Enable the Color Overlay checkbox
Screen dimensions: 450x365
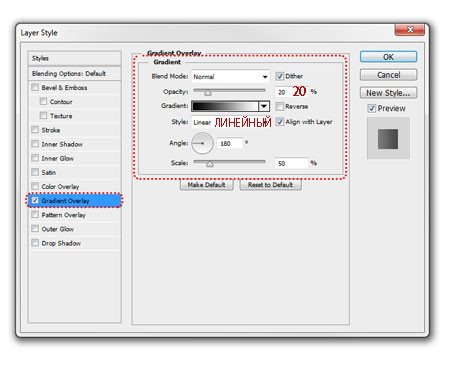click(35, 186)
